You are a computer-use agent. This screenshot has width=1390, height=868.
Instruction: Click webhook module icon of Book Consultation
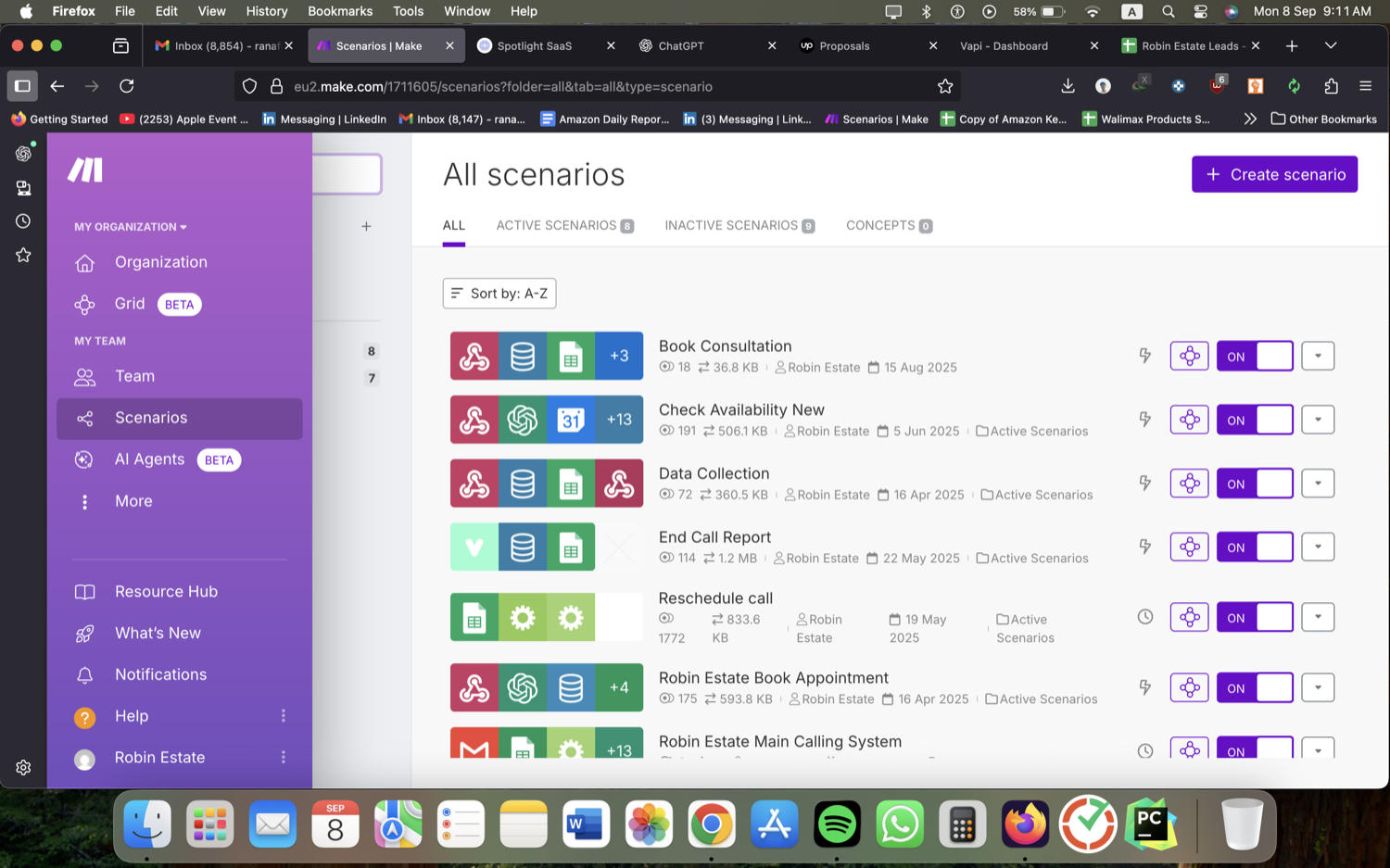coord(474,356)
